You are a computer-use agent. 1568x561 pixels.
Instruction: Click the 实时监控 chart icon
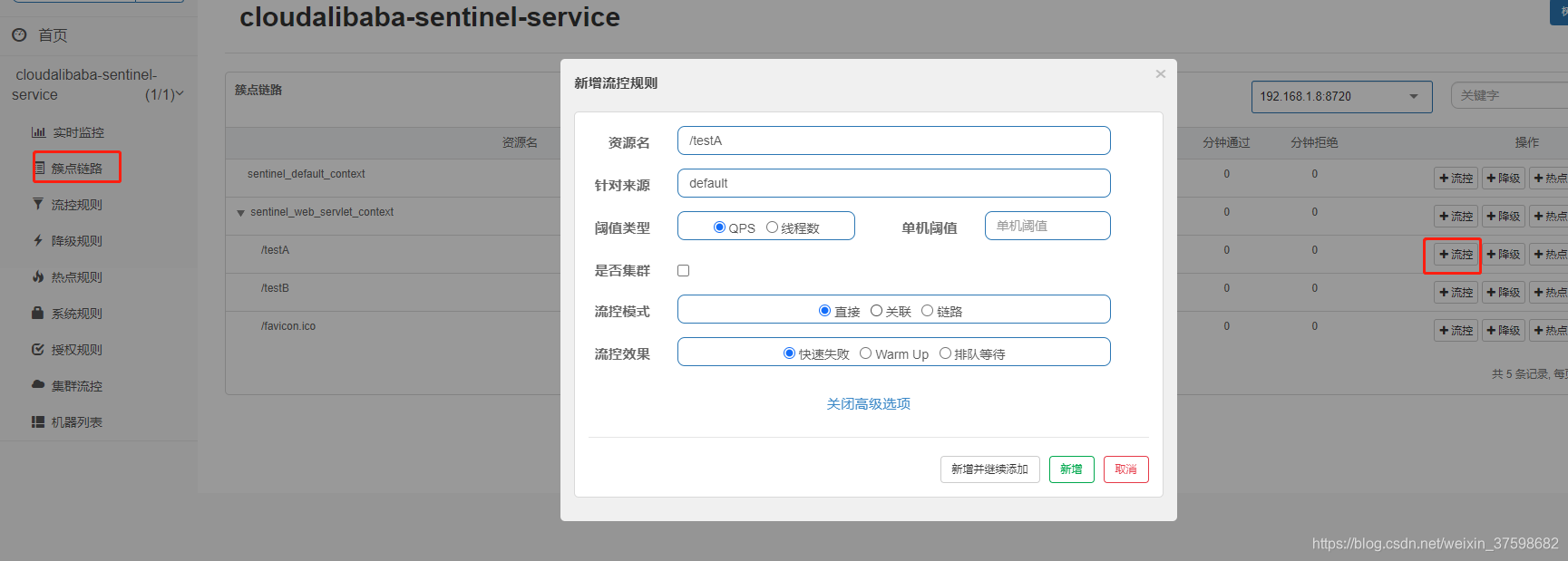coord(38,132)
